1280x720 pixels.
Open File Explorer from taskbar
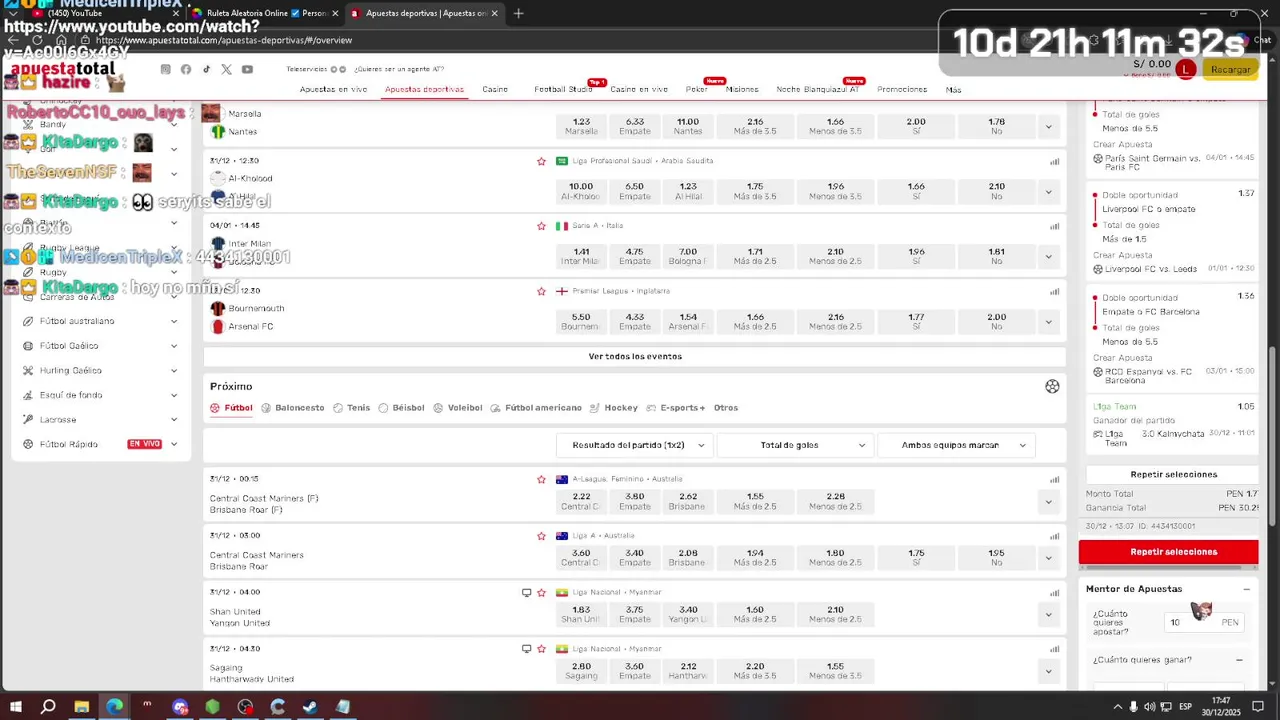pos(81,707)
